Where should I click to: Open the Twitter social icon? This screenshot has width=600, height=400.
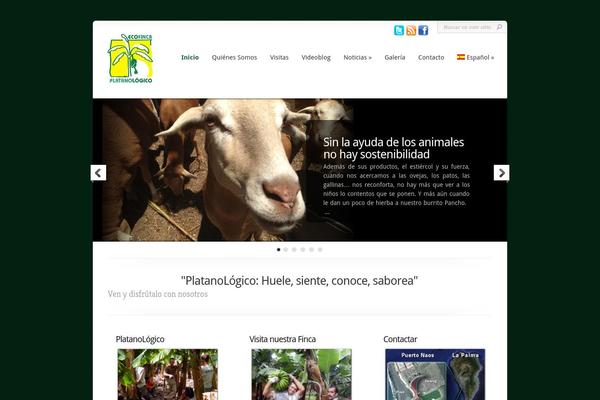399,30
